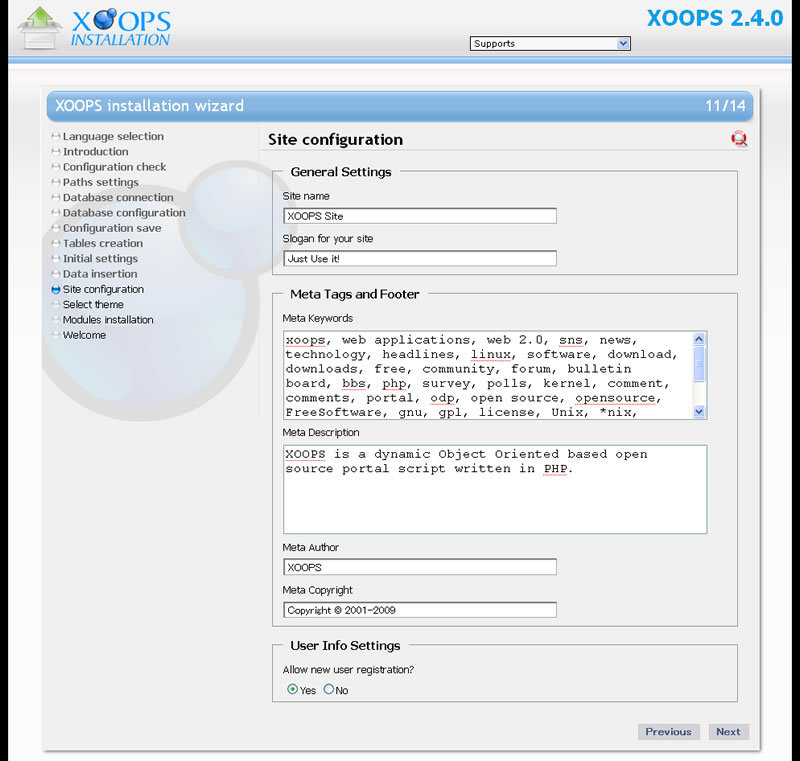Screen dimensions: 800x761
Task: Click the Site configuration heading
Action: click(335, 139)
